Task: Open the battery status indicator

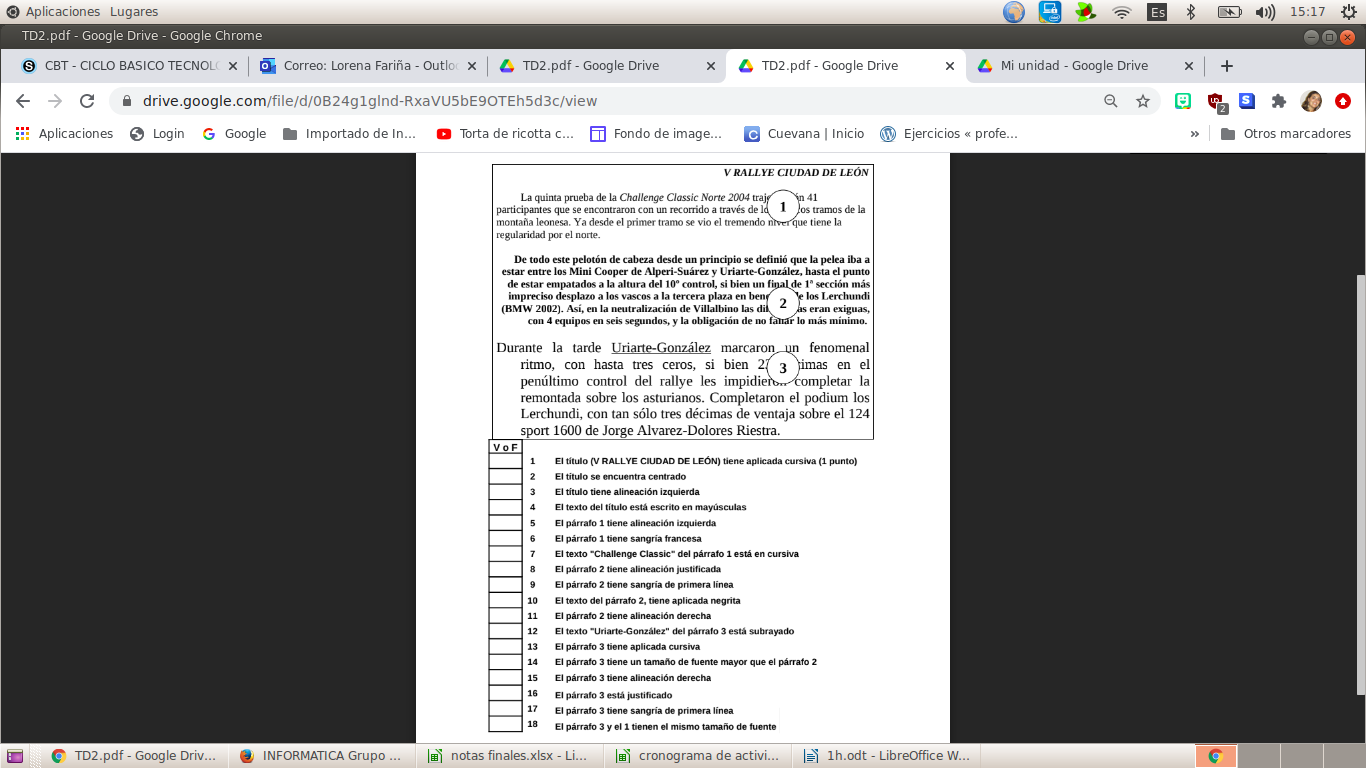Action: click(x=1227, y=12)
